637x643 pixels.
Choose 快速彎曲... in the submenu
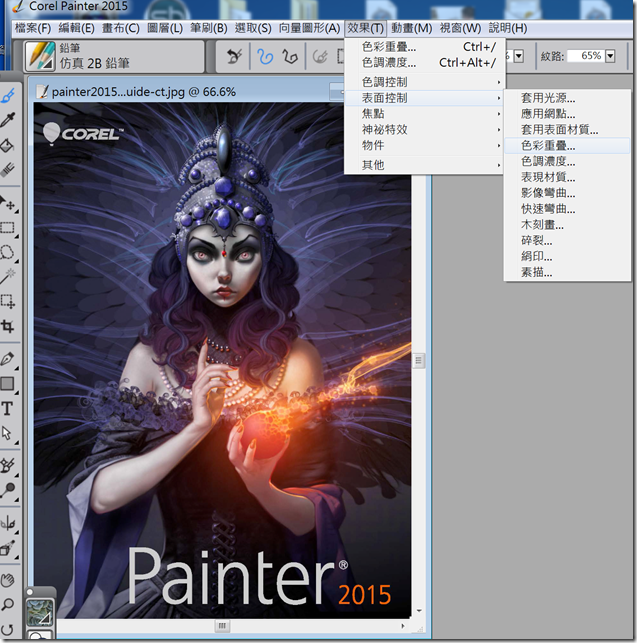[x=567, y=209]
